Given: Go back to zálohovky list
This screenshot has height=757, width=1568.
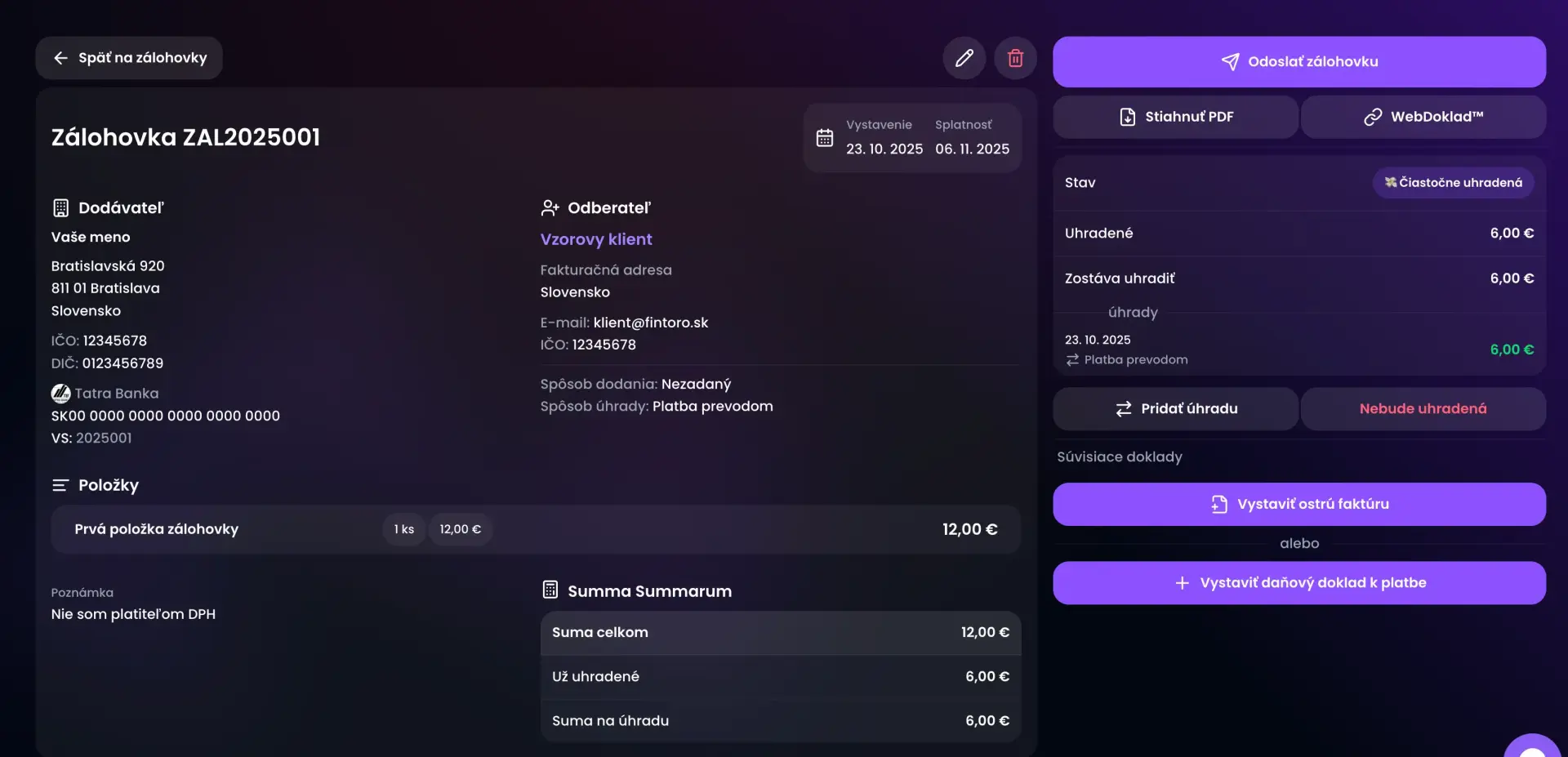Looking at the screenshot, I should 129,58.
